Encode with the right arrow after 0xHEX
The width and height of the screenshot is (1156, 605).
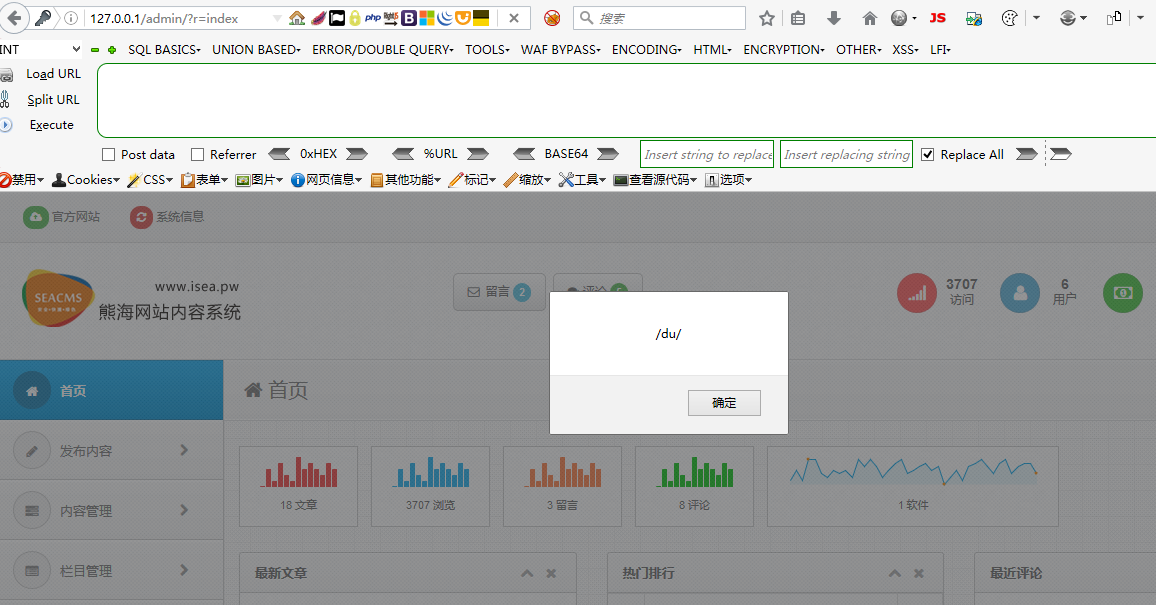pos(357,154)
